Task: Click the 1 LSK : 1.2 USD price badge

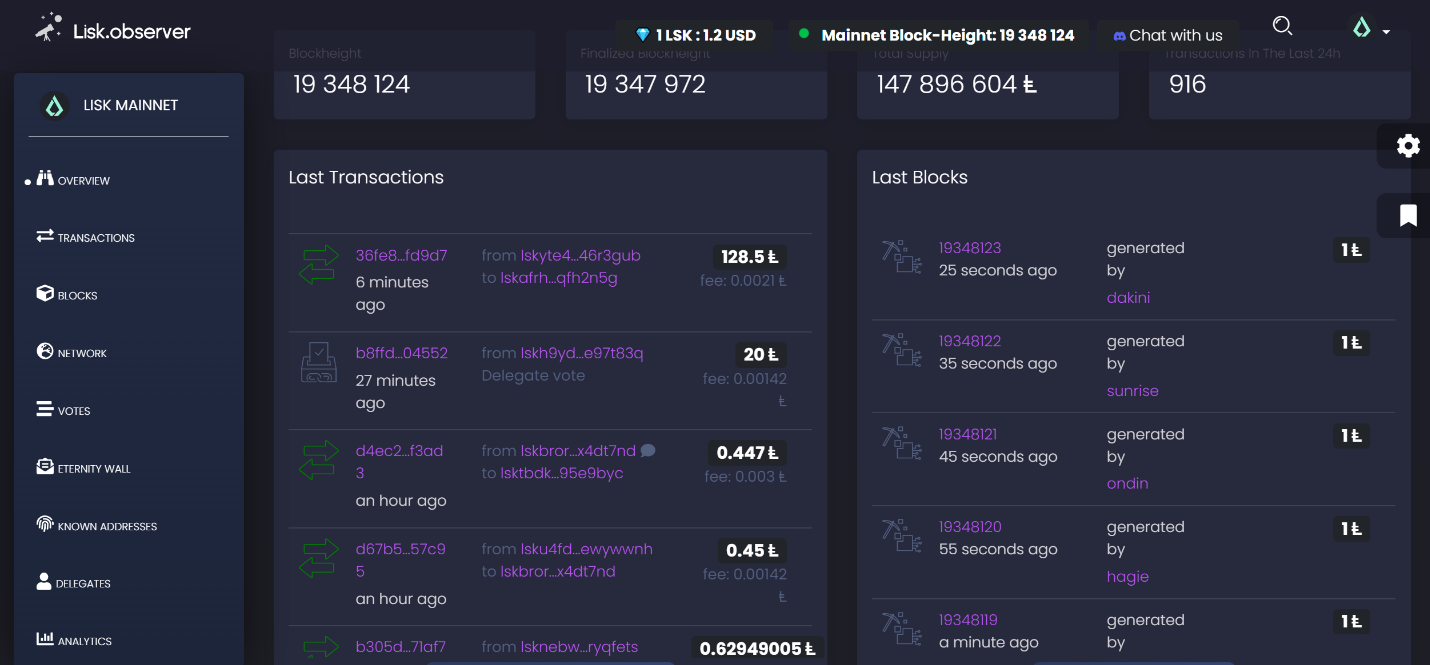Action: point(696,35)
